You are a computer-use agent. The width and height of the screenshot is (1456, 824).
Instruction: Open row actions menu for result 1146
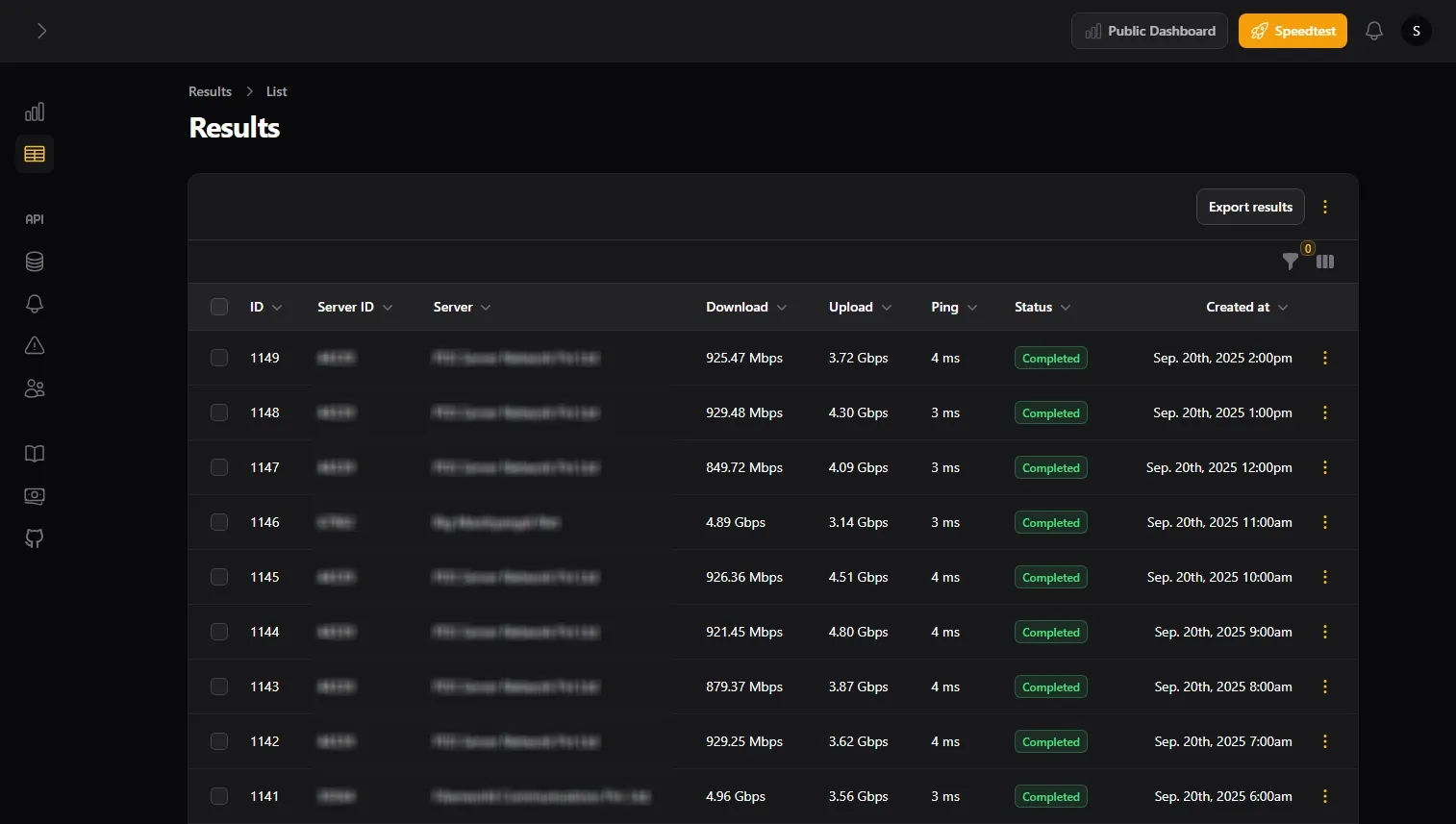click(1325, 522)
